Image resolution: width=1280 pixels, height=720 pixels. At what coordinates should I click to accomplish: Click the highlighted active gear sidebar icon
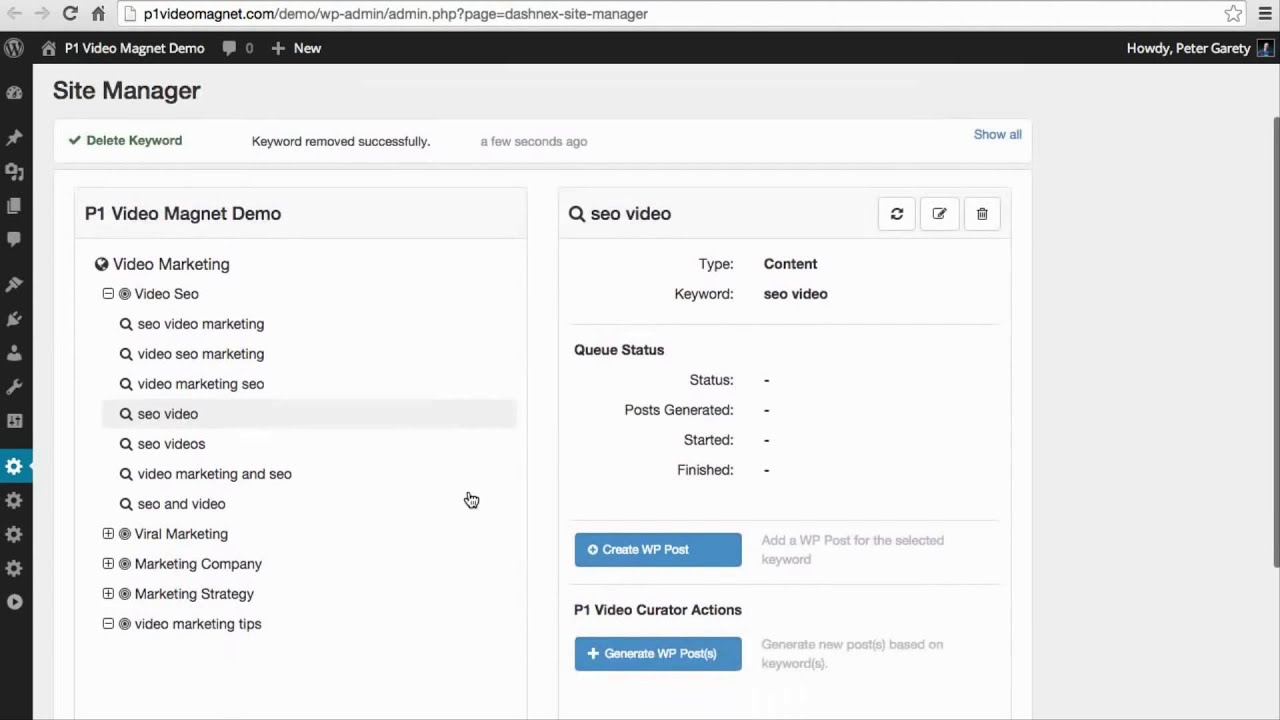[14, 466]
